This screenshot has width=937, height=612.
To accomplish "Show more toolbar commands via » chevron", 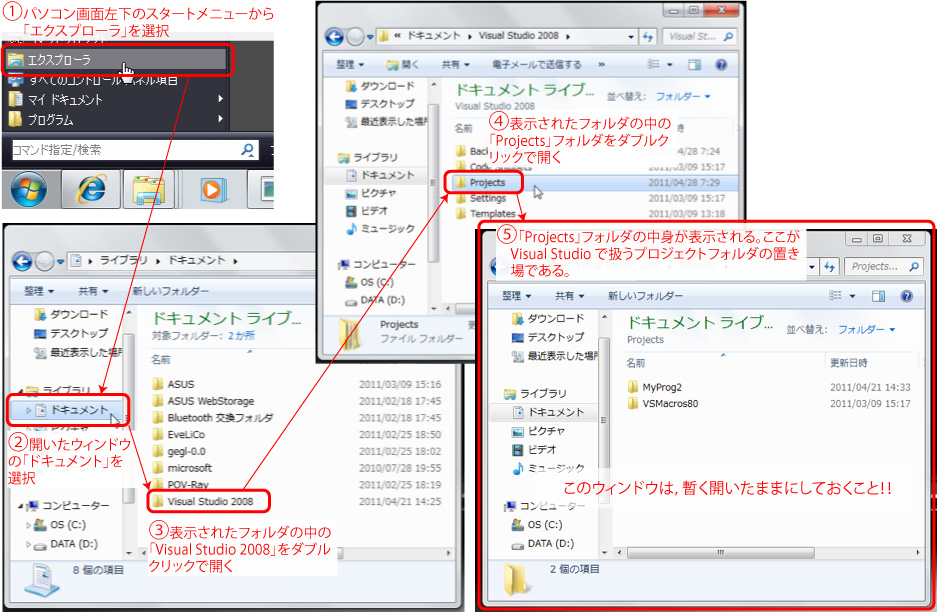I will [601, 65].
